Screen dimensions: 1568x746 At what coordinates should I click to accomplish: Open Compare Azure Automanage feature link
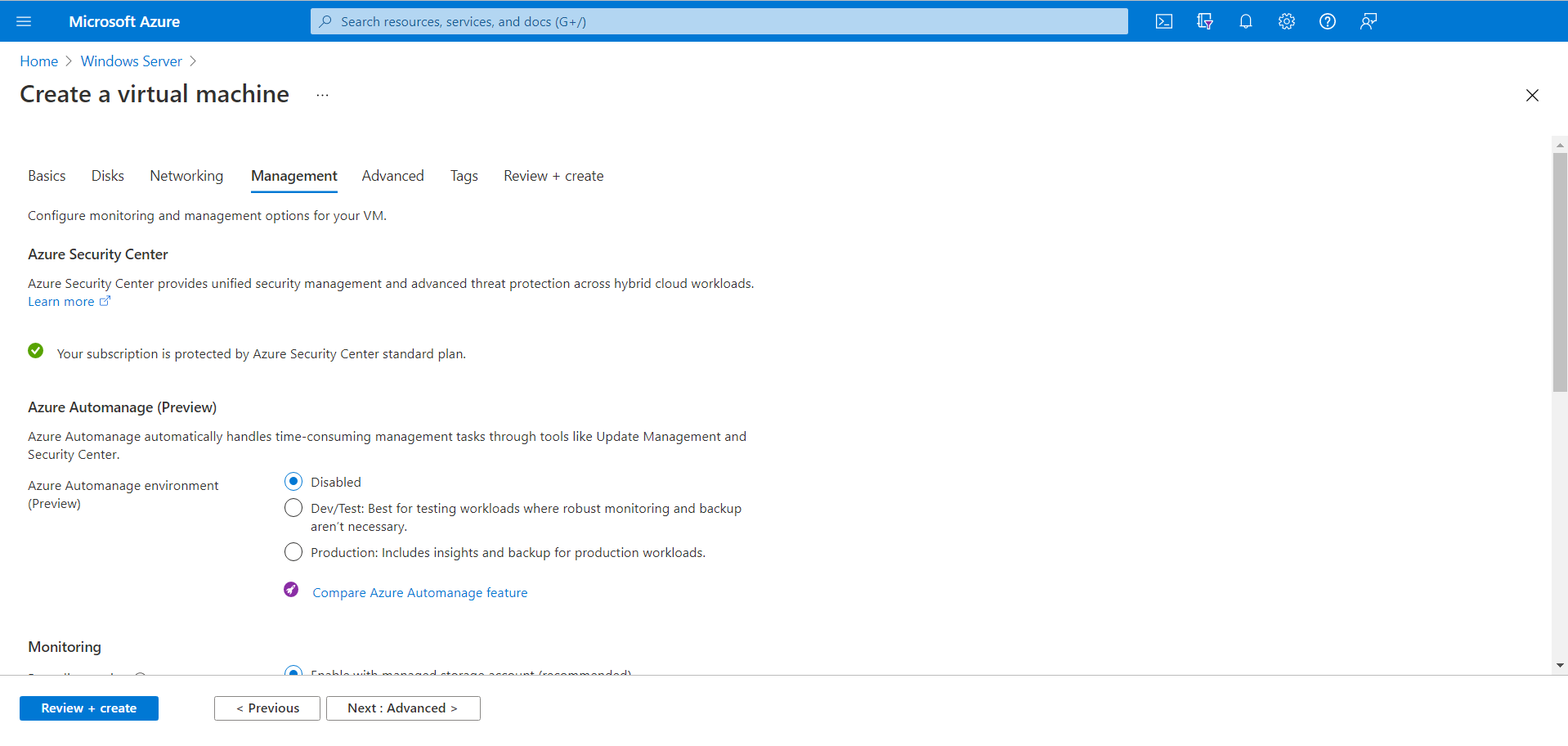pos(420,593)
